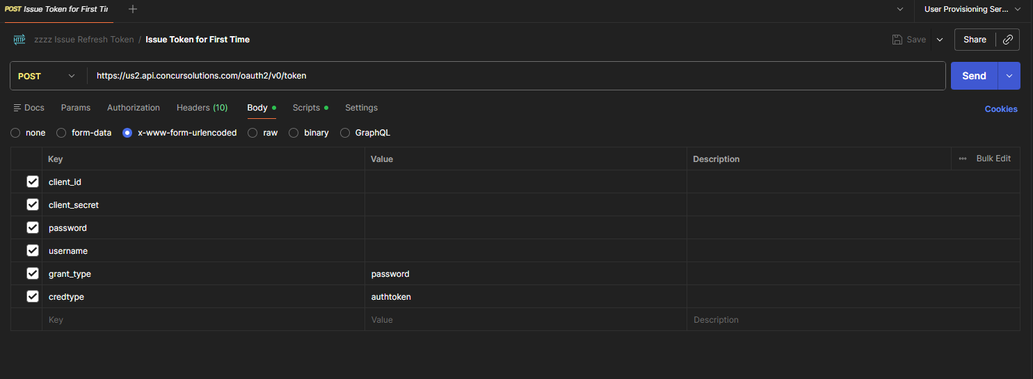Click the grant_type value 'password'
Screen dimensions: 1033x379
pyautogui.click(x=390, y=274)
